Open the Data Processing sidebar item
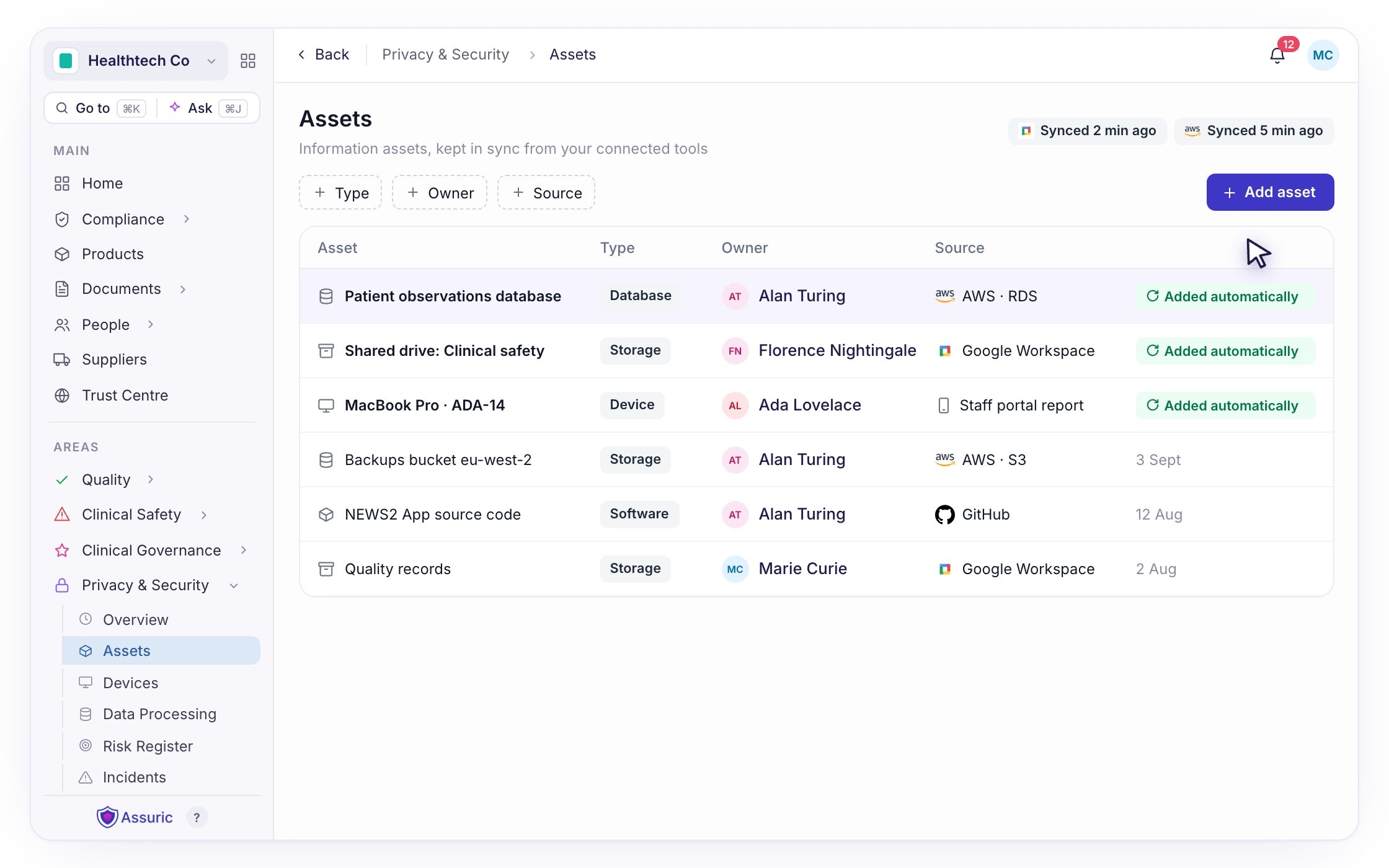This screenshot has height=868, width=1389. click(x=161, y=714)
